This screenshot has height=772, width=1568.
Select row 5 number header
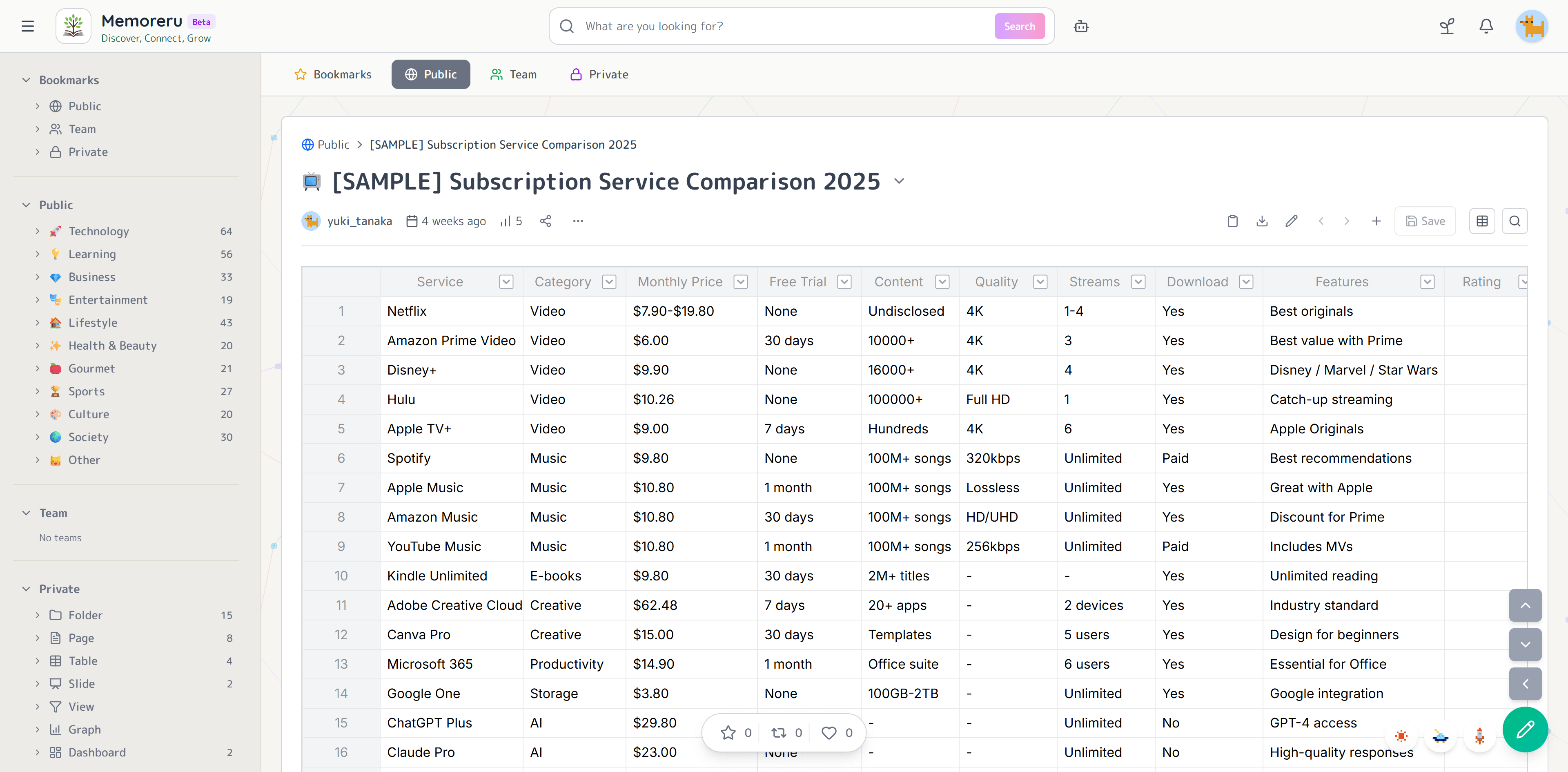click(x=341, y=429)
